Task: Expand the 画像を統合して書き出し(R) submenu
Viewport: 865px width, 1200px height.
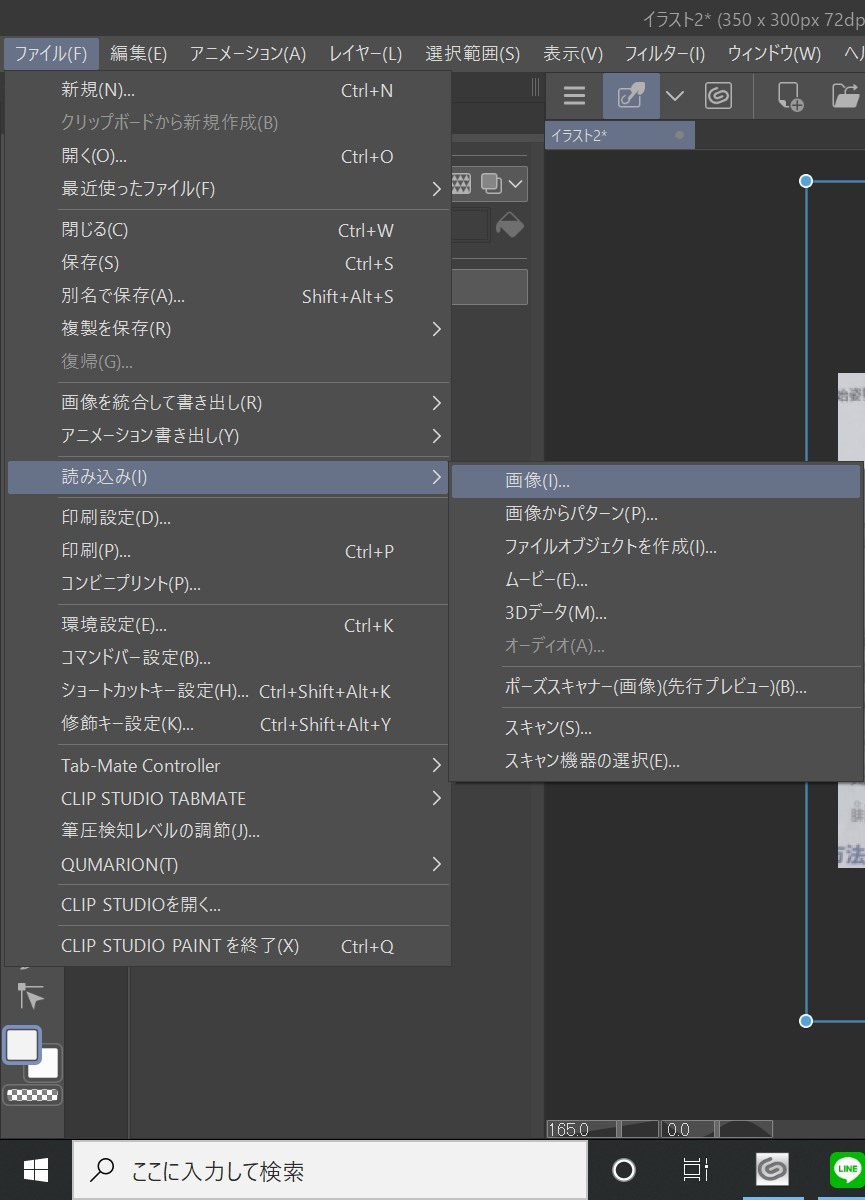Action: [x=437, y=403]
